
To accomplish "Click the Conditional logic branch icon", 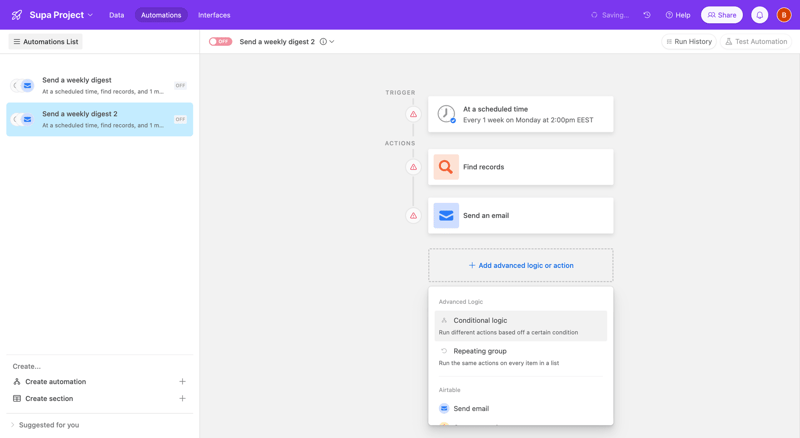I will point(444,321).
